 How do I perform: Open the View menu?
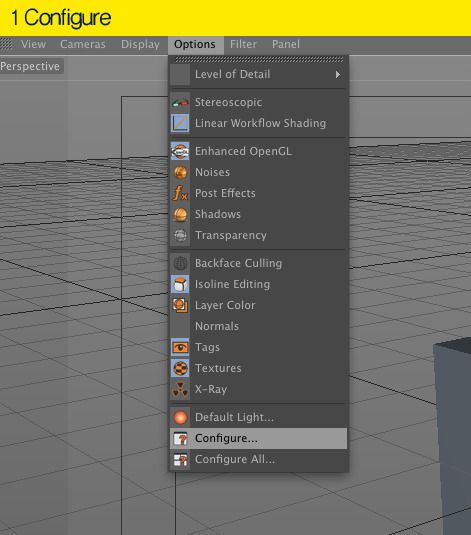pyautogui.click(x=33, y=44)
